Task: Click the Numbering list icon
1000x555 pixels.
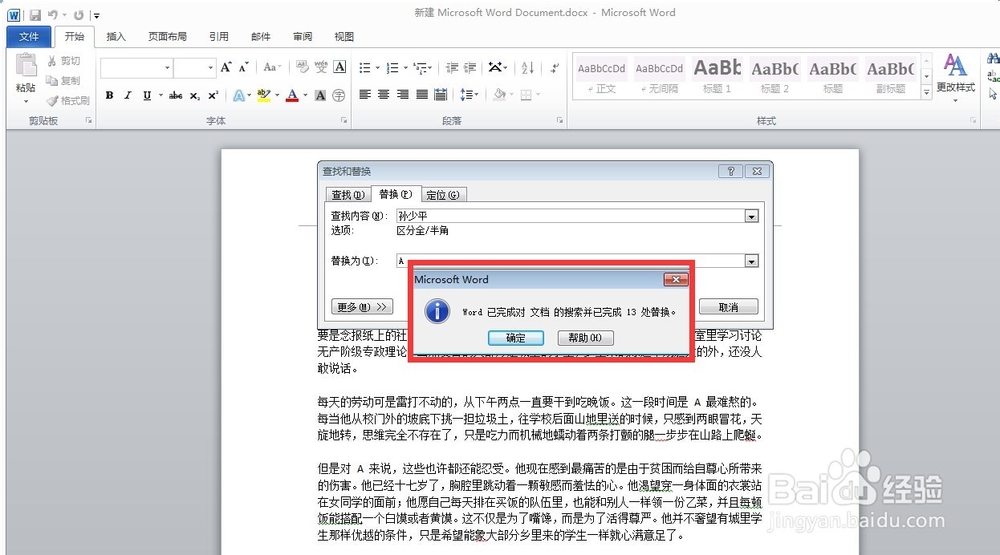Action: pyautogui.click(x=393, y=68)
